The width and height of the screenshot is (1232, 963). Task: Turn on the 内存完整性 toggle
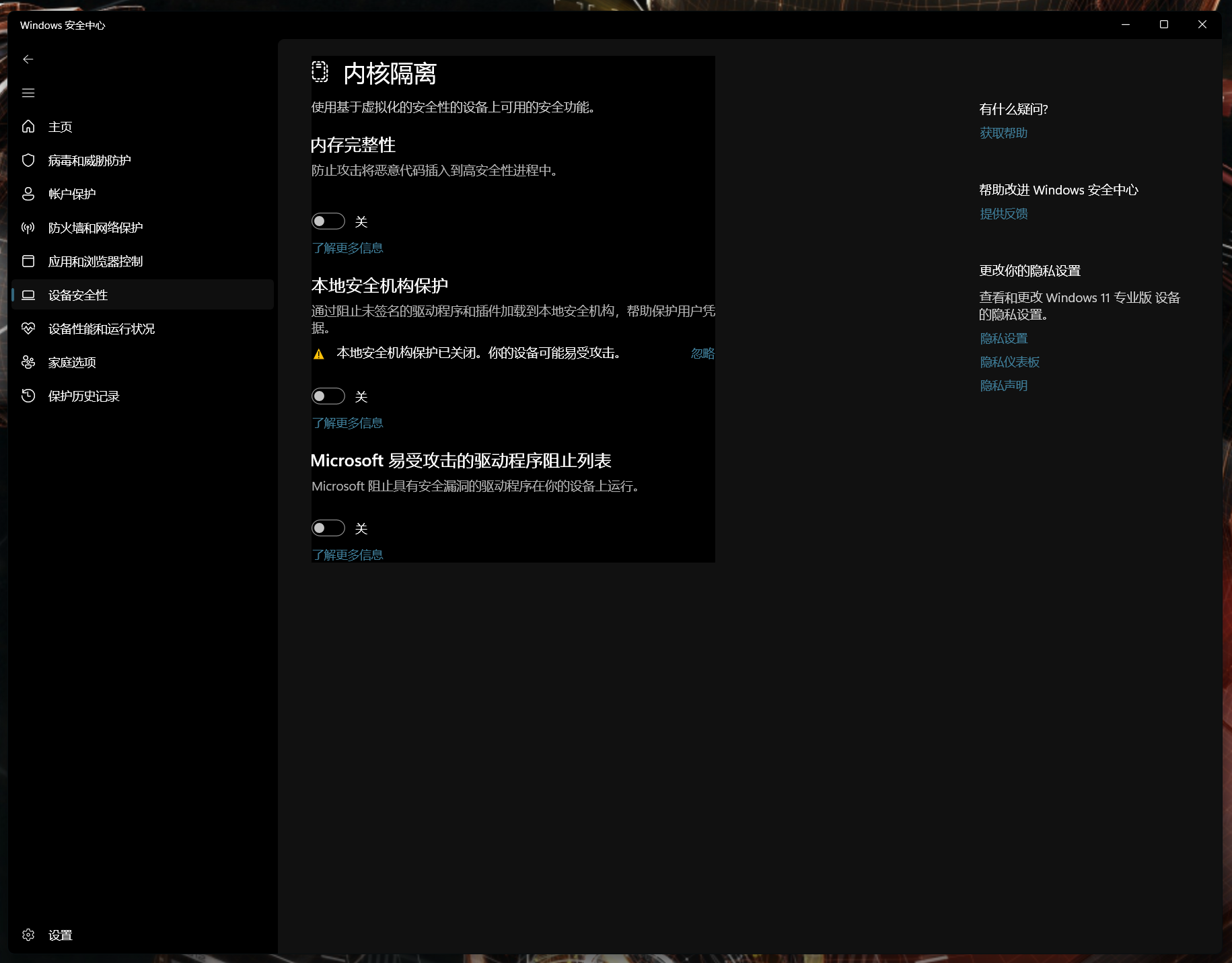[x=328, y=221]
